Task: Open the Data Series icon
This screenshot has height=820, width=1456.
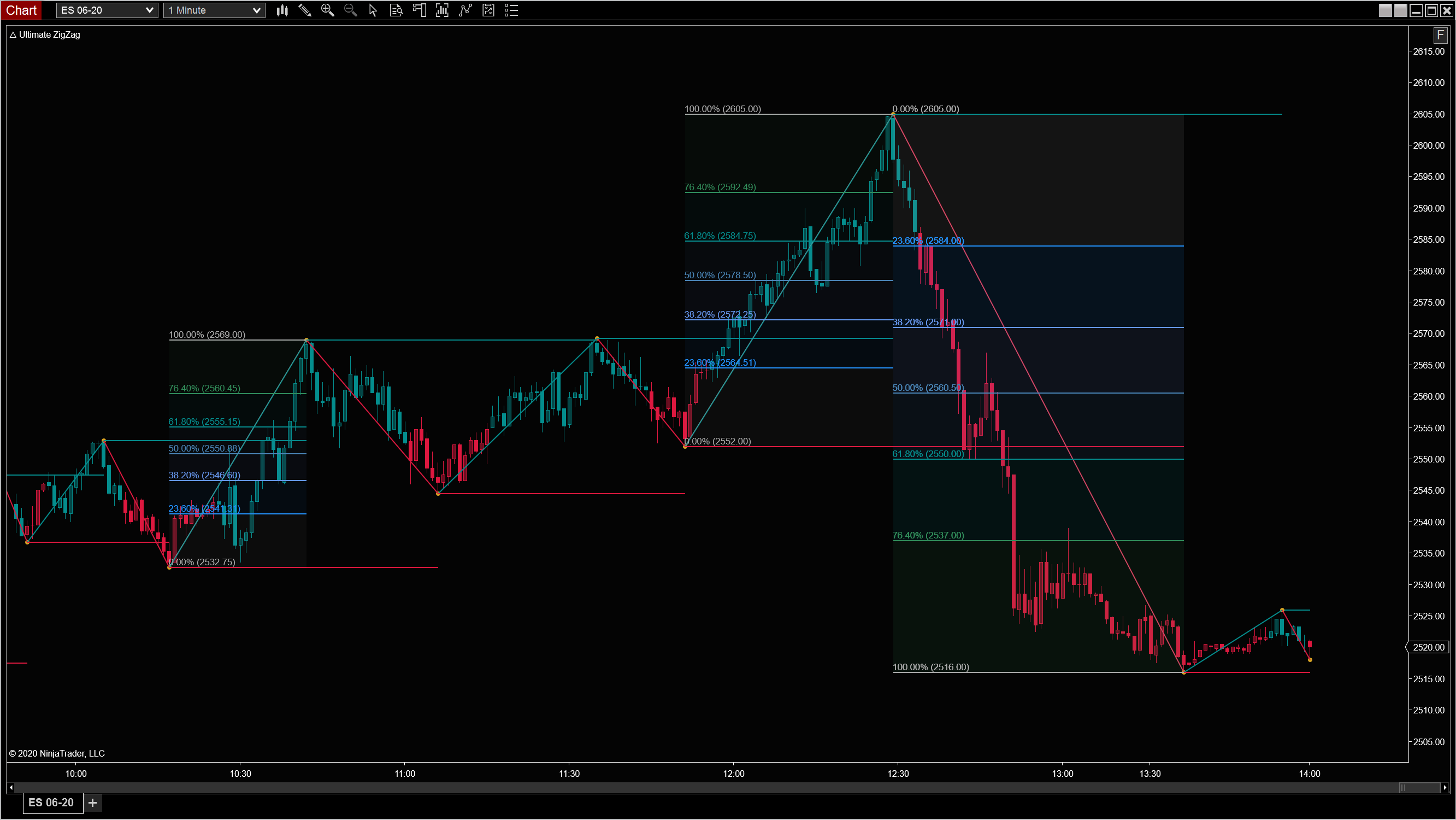Action: click(x=442, y=10)
